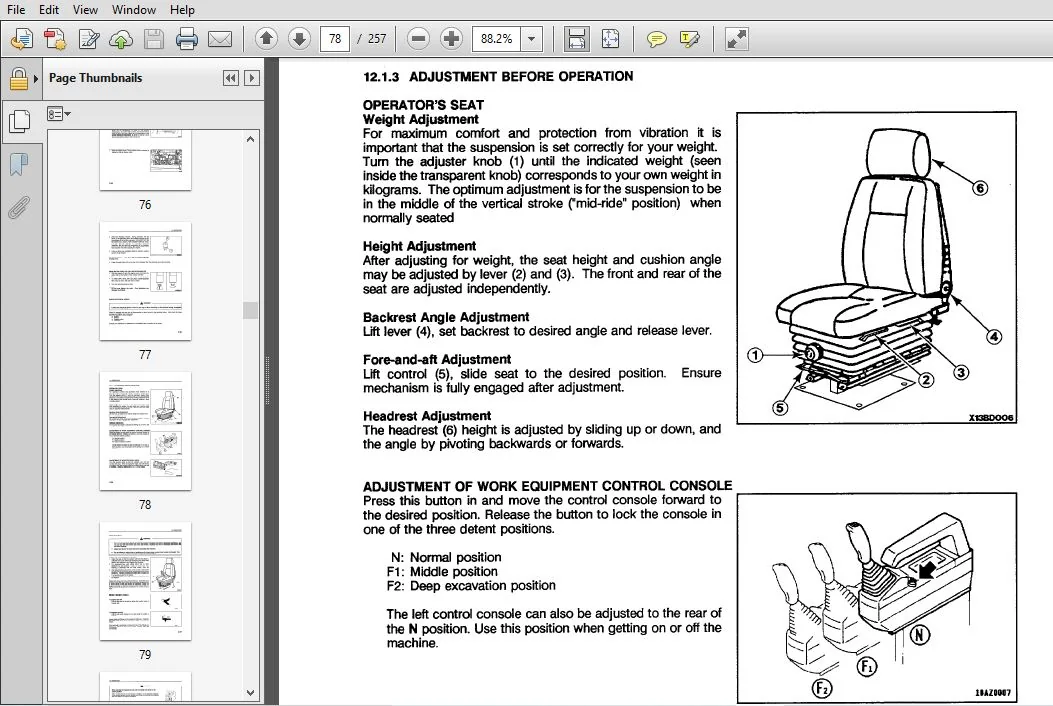The height and width of the screenshot is (706, 1053).
Task: Click the operator seat diagram image
Action: point(876,268)
